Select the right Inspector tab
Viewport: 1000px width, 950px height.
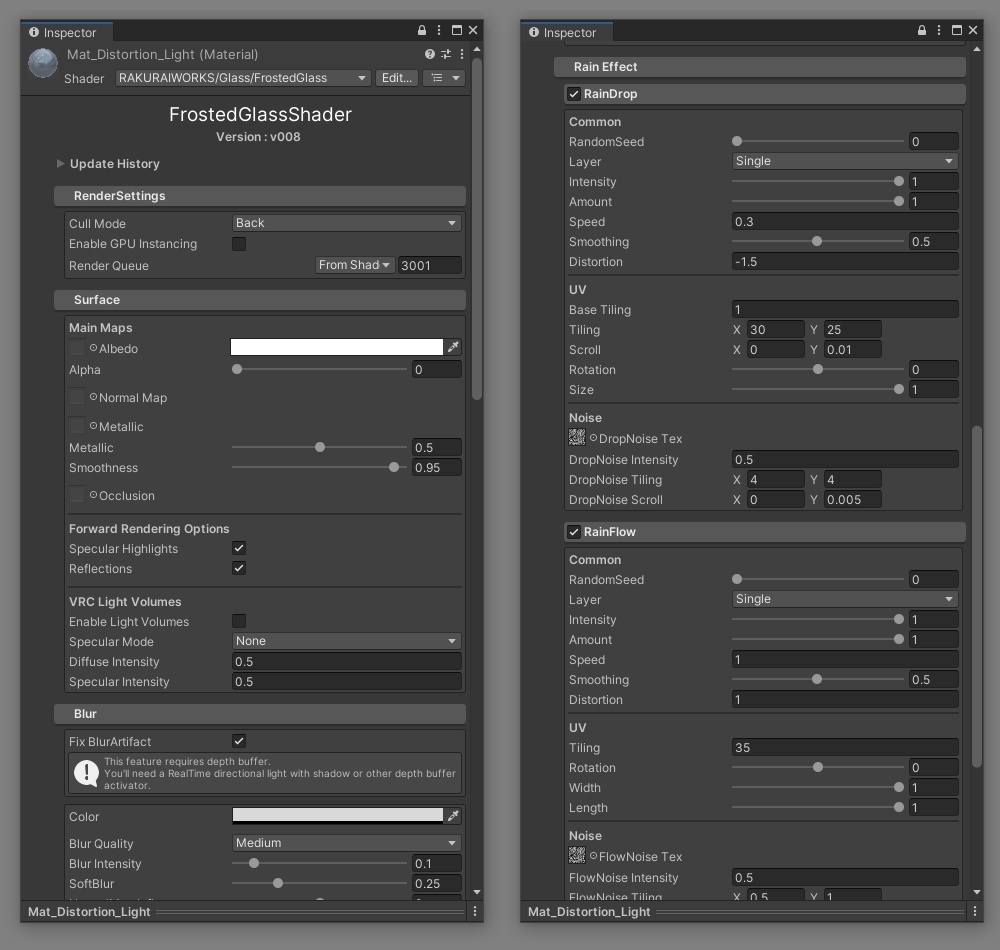click(x=567, y=32)
